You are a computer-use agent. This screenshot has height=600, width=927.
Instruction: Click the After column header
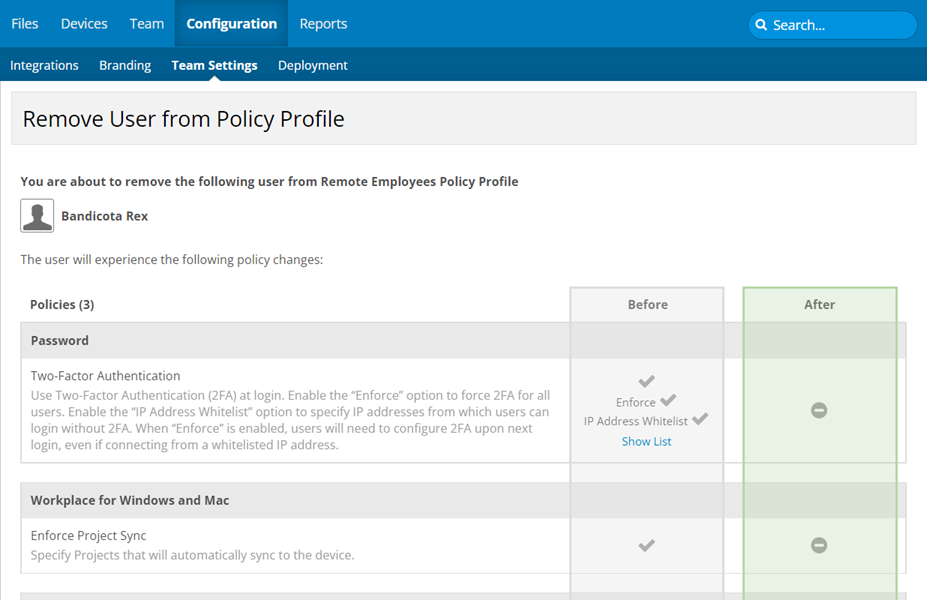[x=819, y=304]
